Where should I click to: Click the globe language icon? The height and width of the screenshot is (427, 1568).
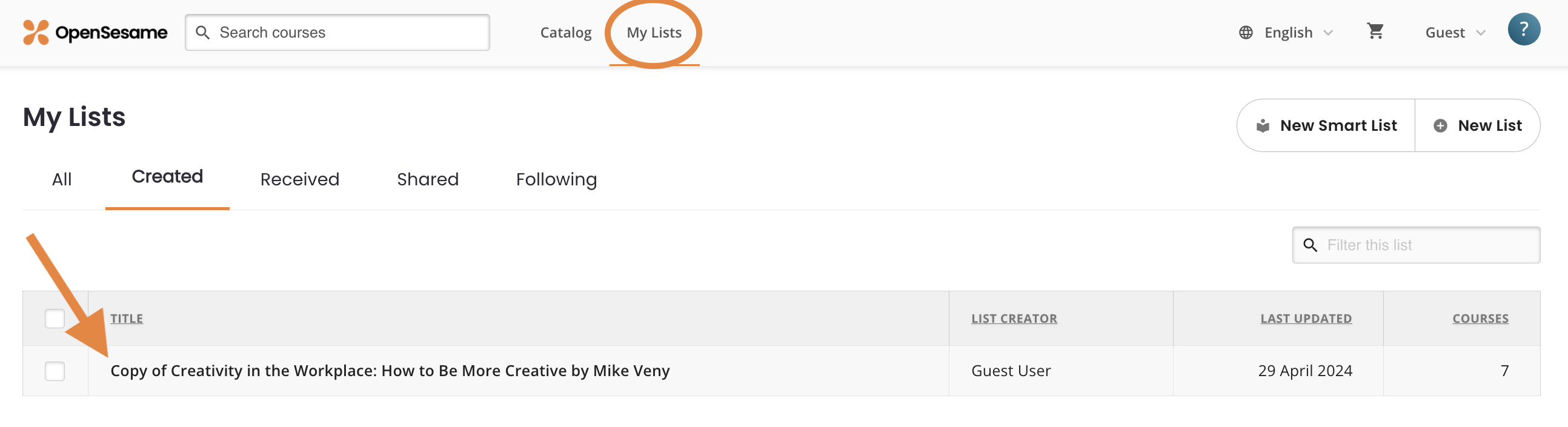tap(1247, 32)
